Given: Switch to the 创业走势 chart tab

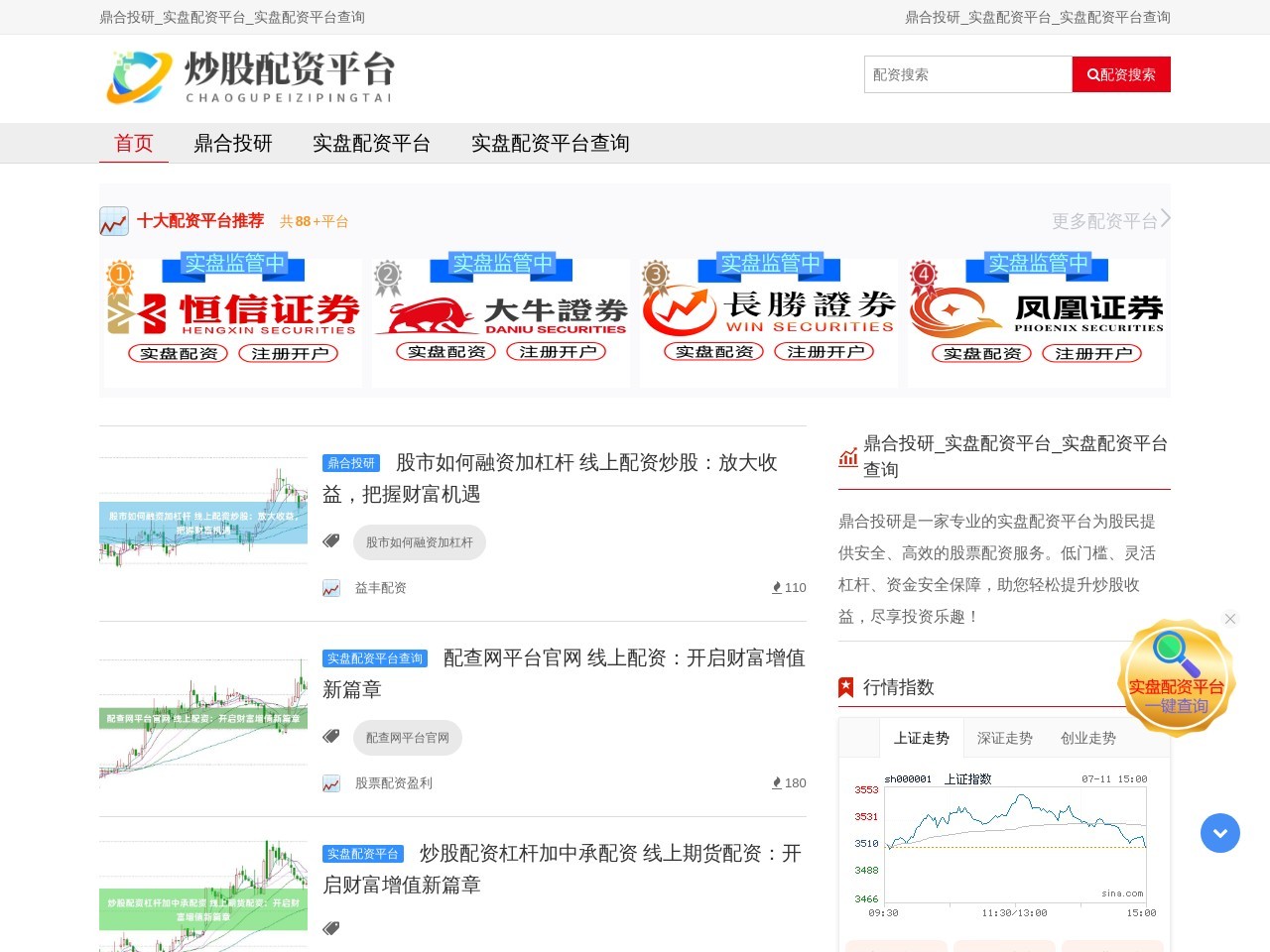Looking at the screenshot, I should pyautogui.click(x=1087, y=738).
